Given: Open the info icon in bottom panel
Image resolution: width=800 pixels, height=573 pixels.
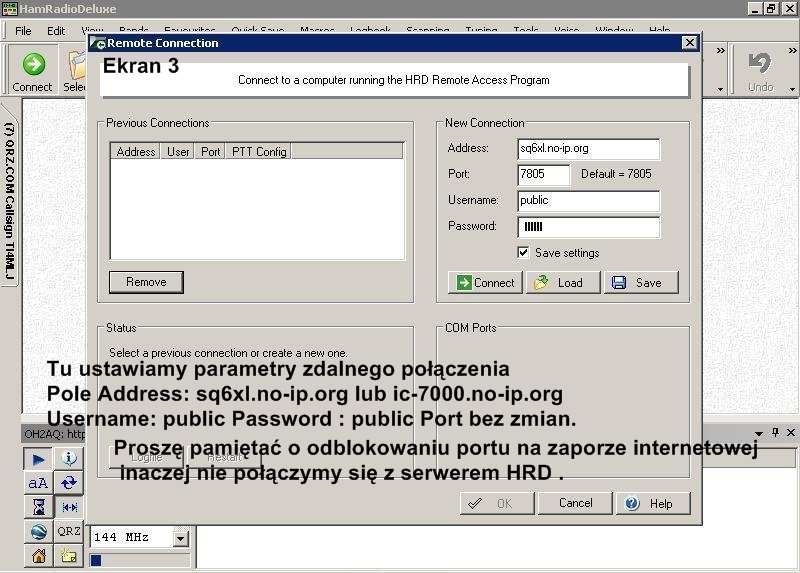Looking at the screenshot, I should tap(69, 458).
